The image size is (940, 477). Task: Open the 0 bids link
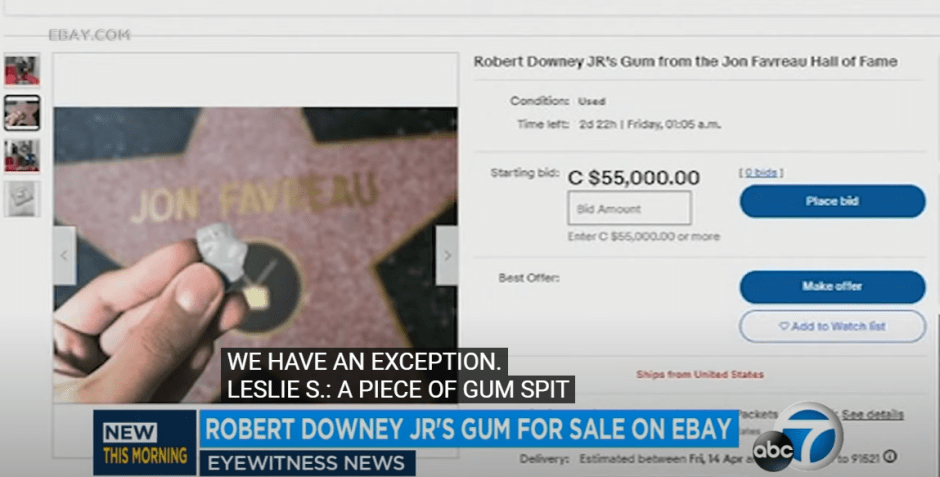coord(761,173)
